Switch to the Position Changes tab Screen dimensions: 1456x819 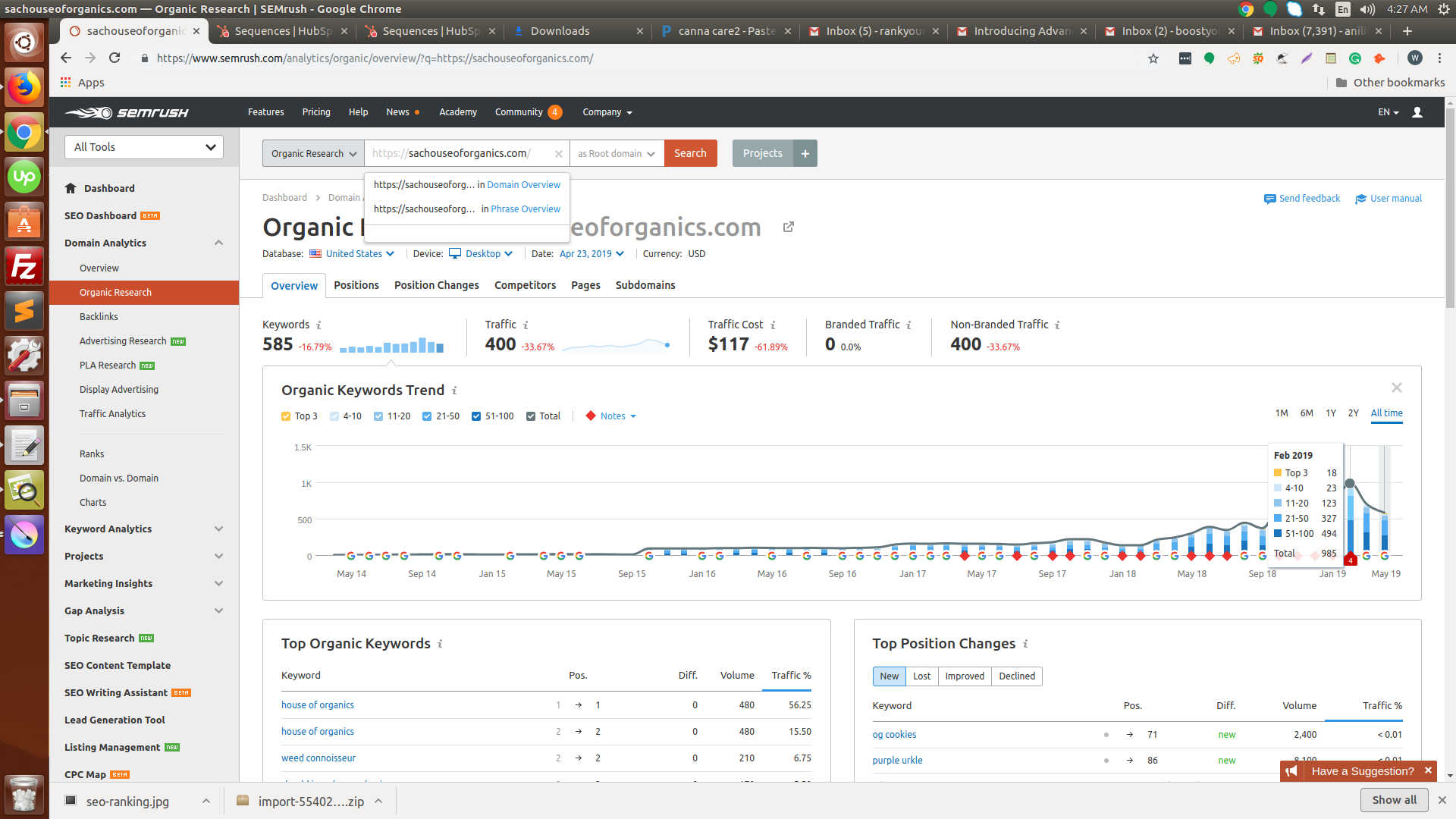pos(437,285)
